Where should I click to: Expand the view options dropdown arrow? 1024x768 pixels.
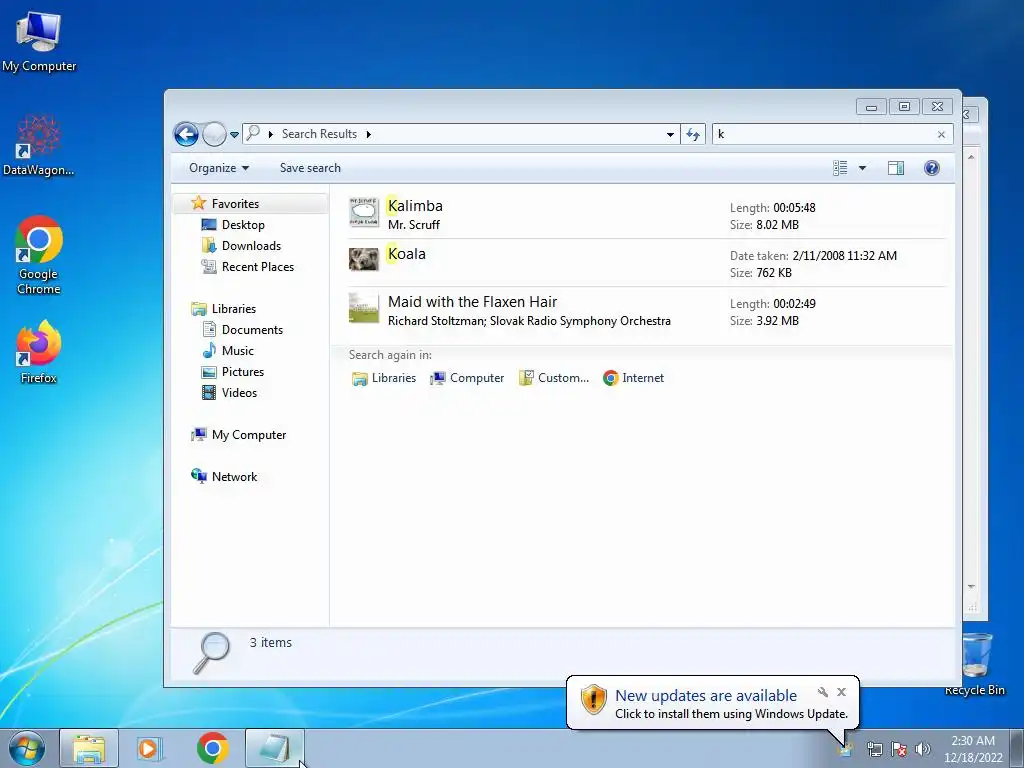tap(862, 168)
